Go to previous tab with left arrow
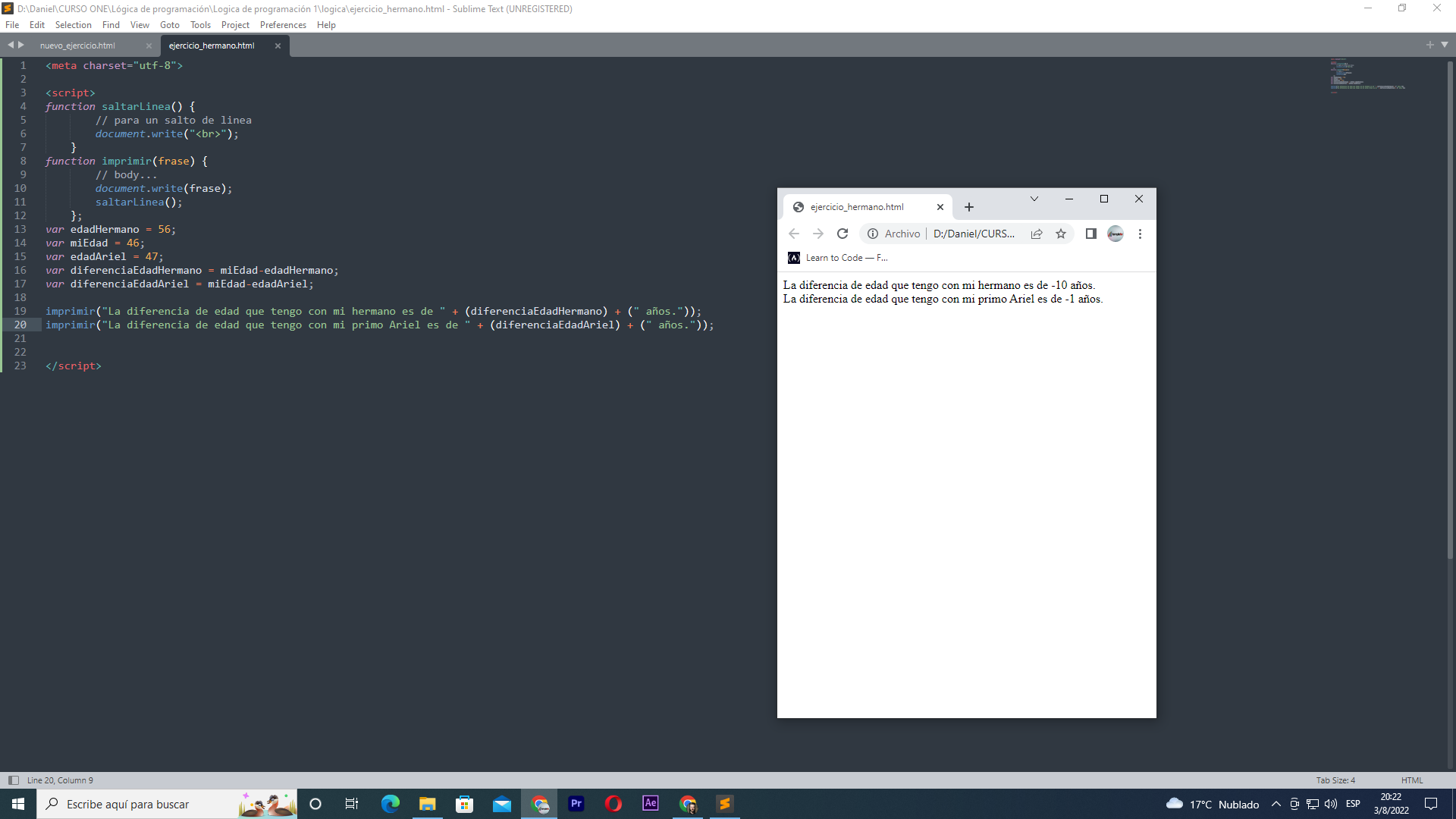Image resolution: width=1456 pixels, height=819 pixels. (x=11, y=45)
